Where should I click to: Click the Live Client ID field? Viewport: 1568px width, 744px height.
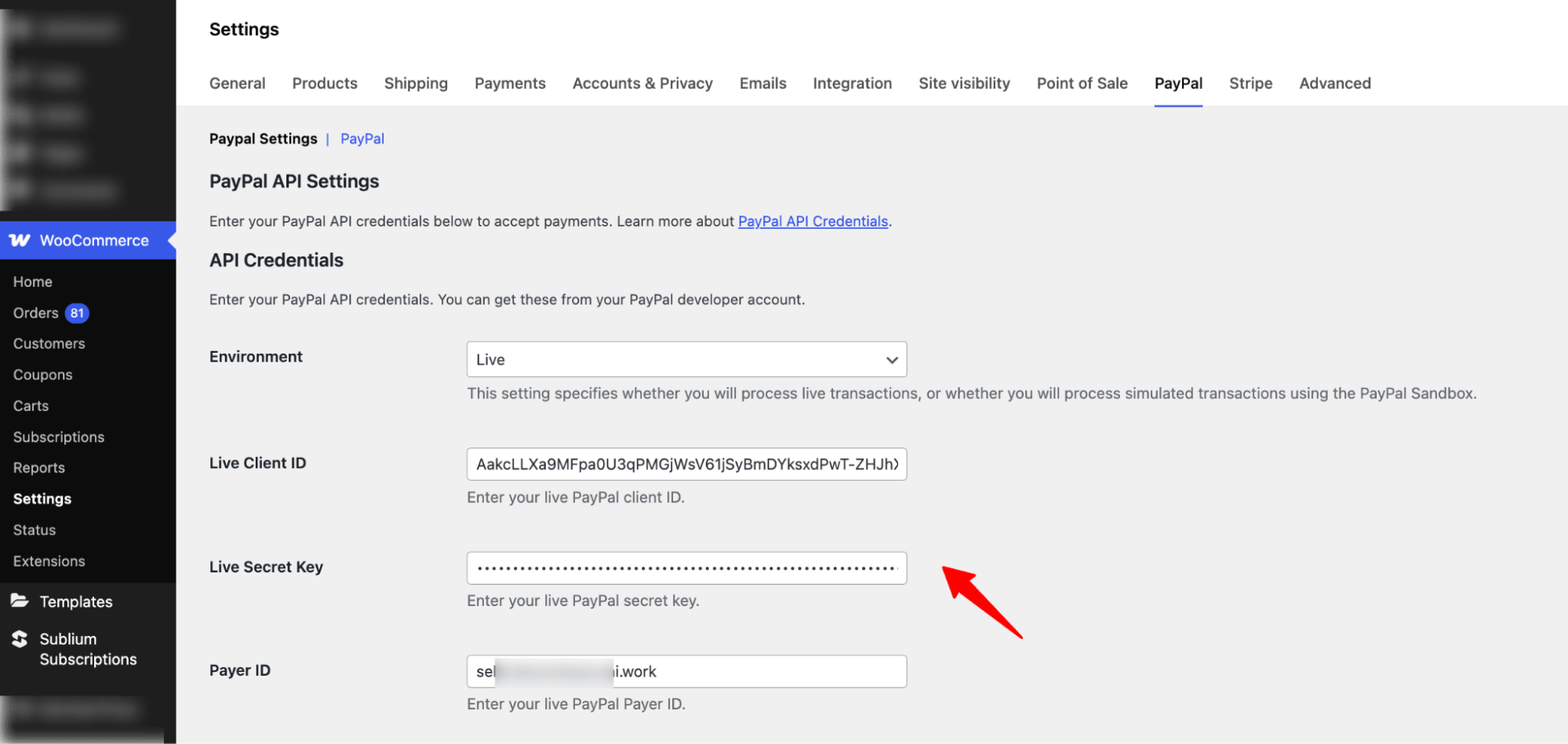coord(686,463)
